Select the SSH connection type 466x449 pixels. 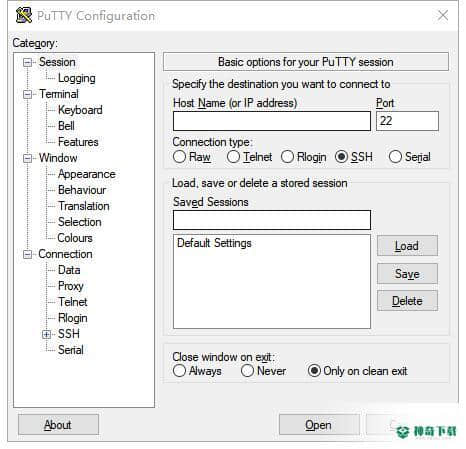(x=341, y=156)
